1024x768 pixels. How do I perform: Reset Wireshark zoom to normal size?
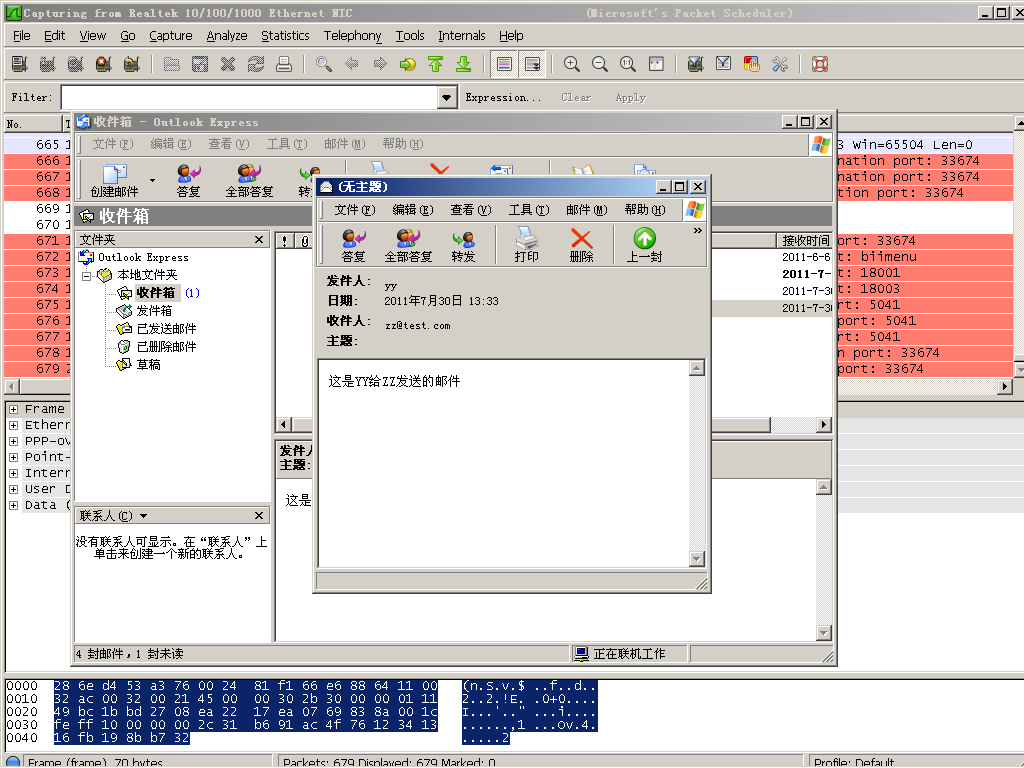click(x=628, y=64)
